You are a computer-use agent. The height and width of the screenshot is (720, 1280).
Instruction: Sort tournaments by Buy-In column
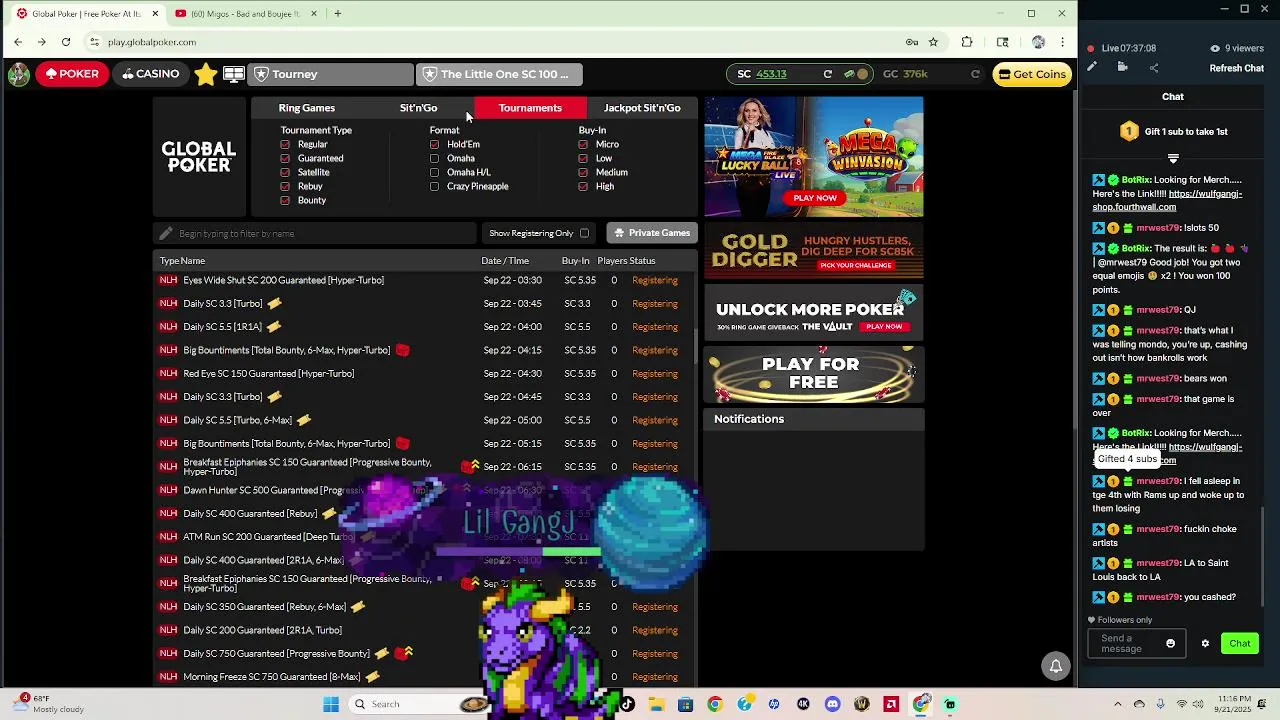click(575, 261)
